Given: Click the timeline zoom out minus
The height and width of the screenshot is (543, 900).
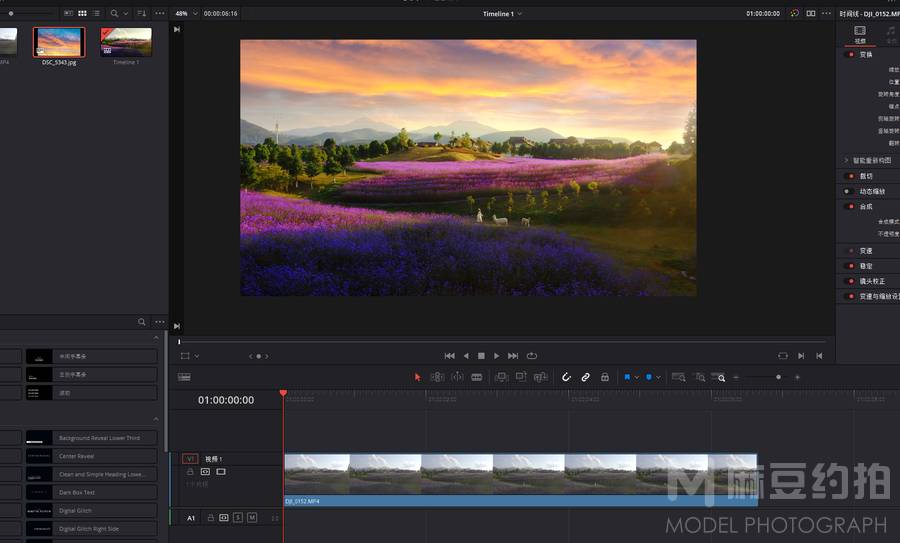Looking at the screenshot, I should [736, 377].
